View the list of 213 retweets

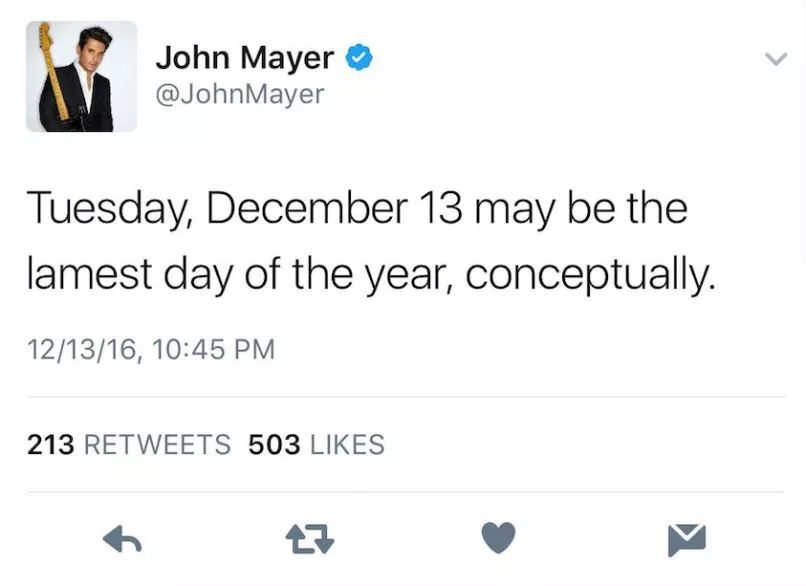pyautogui.click(x=129, y=445)
